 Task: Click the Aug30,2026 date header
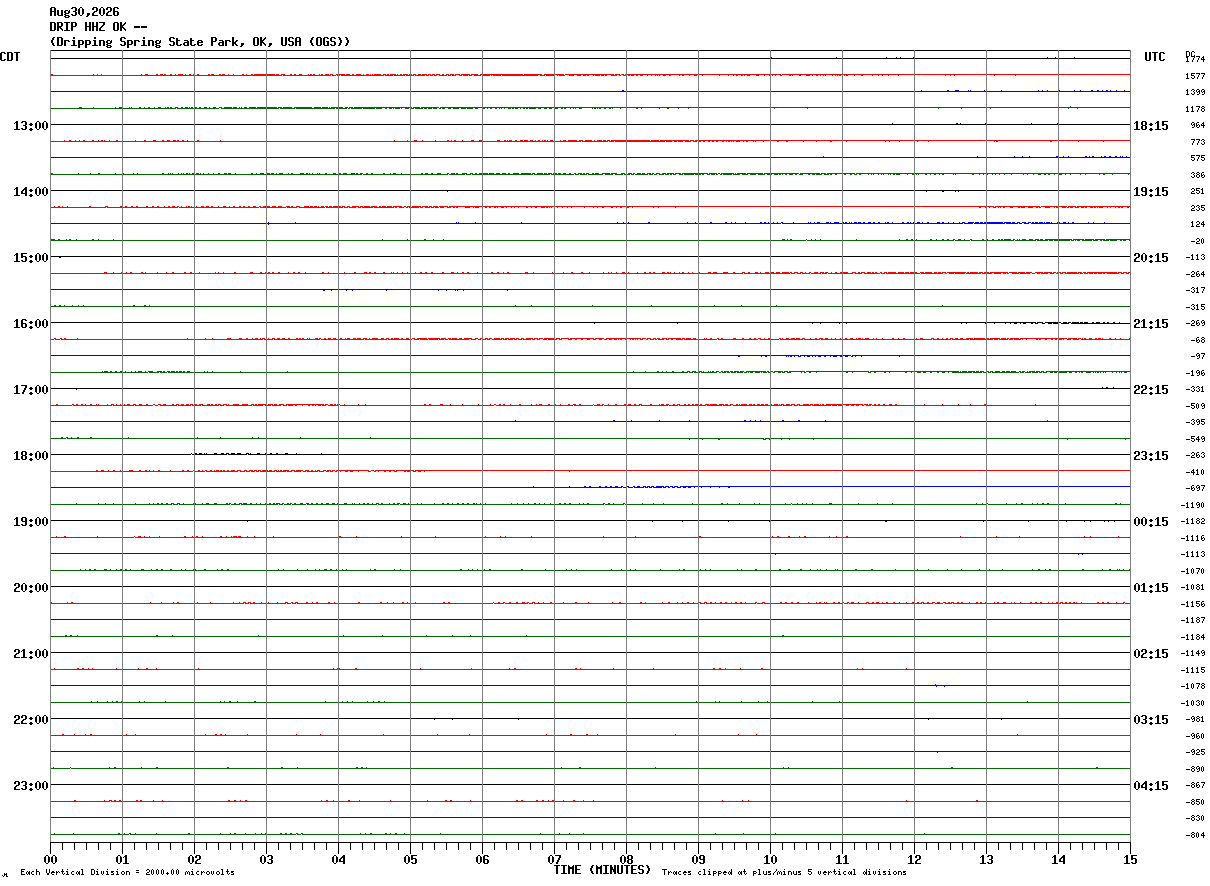click(84, 12)
